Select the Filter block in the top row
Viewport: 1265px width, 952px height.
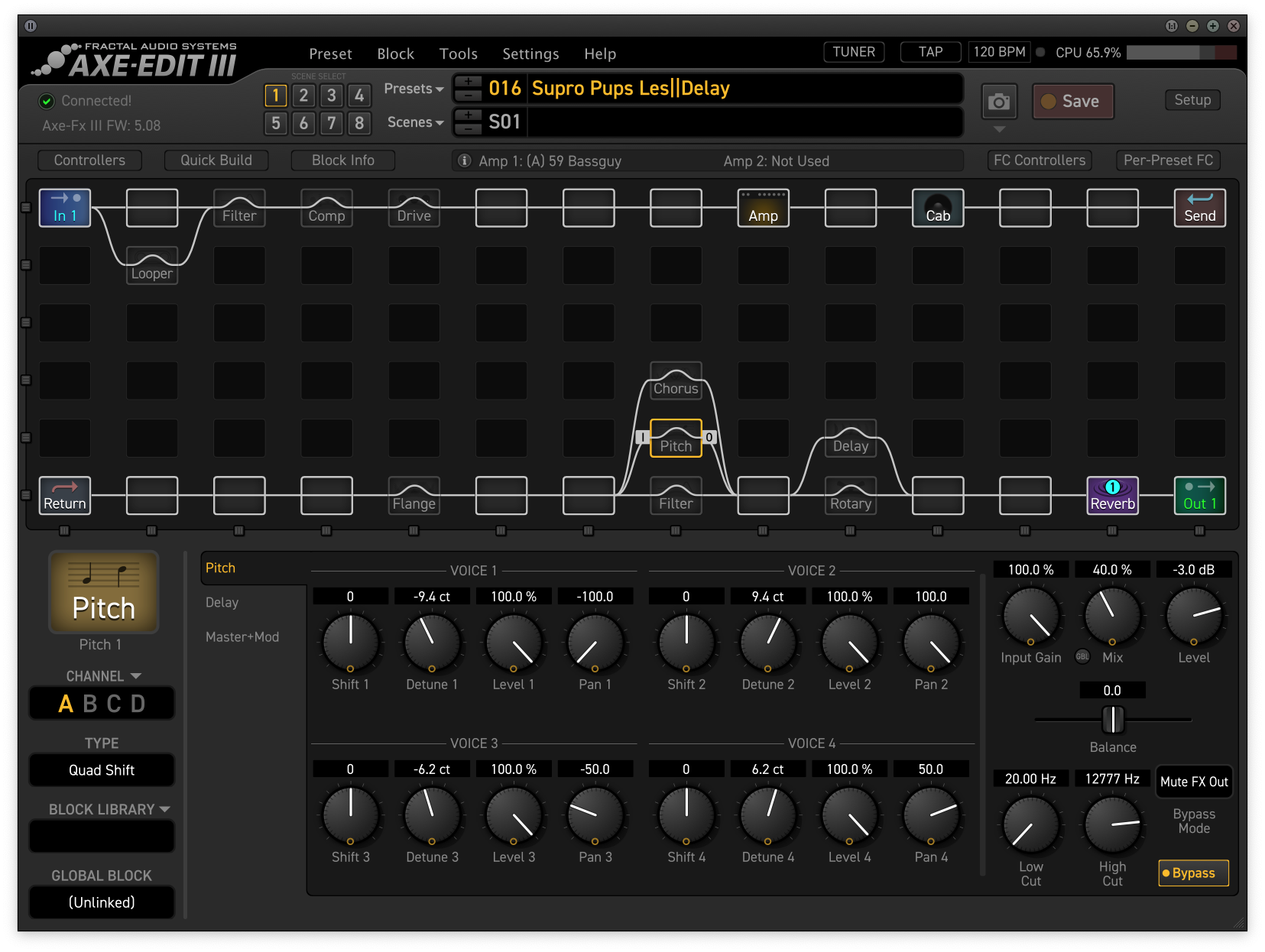239,208
